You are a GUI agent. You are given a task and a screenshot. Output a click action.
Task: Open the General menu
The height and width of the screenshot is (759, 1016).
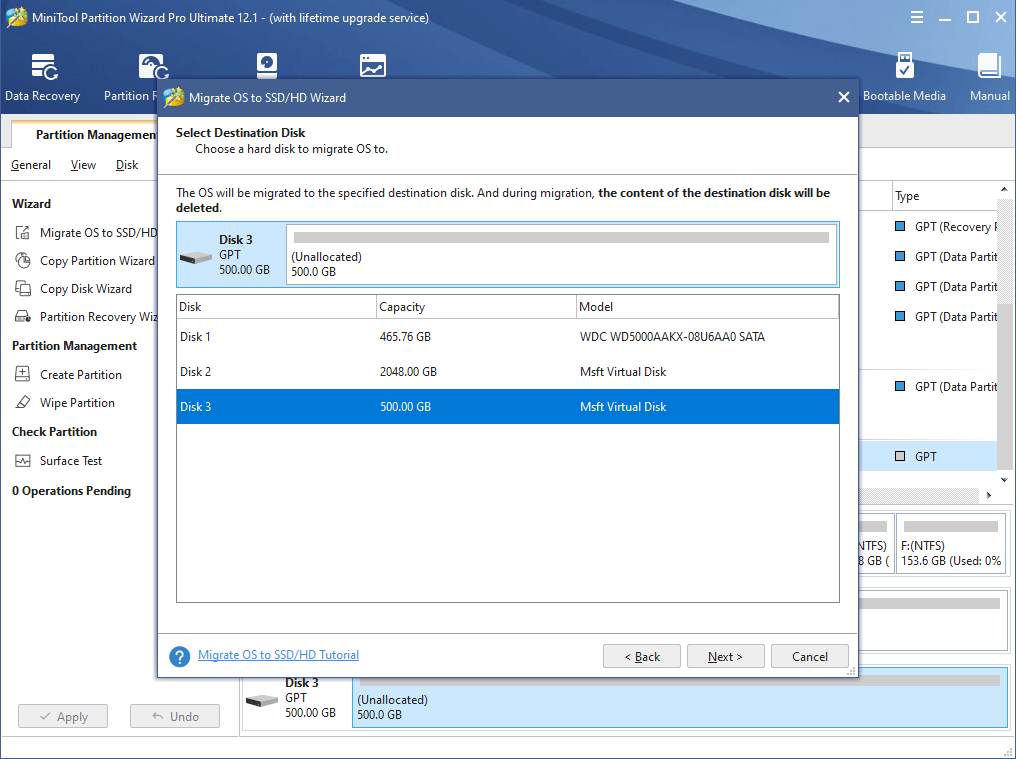tap(30, 165)
